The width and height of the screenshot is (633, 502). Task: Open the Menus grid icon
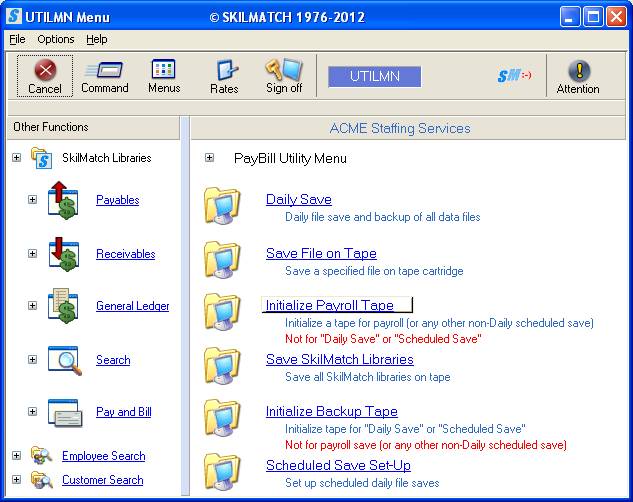point(163,69)
